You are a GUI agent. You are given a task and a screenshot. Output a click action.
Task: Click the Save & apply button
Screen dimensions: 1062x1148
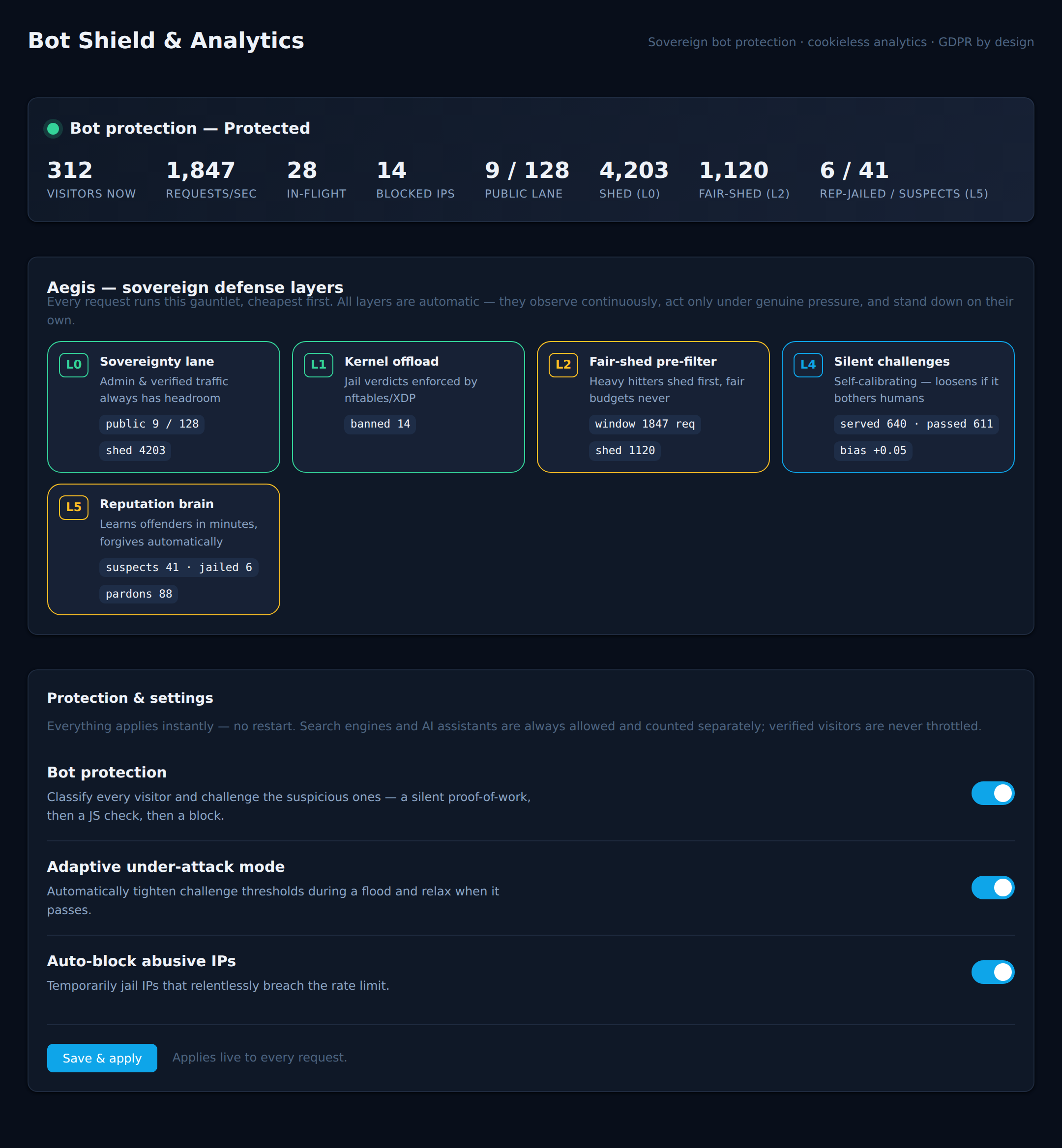click(x=102, y=1058)
